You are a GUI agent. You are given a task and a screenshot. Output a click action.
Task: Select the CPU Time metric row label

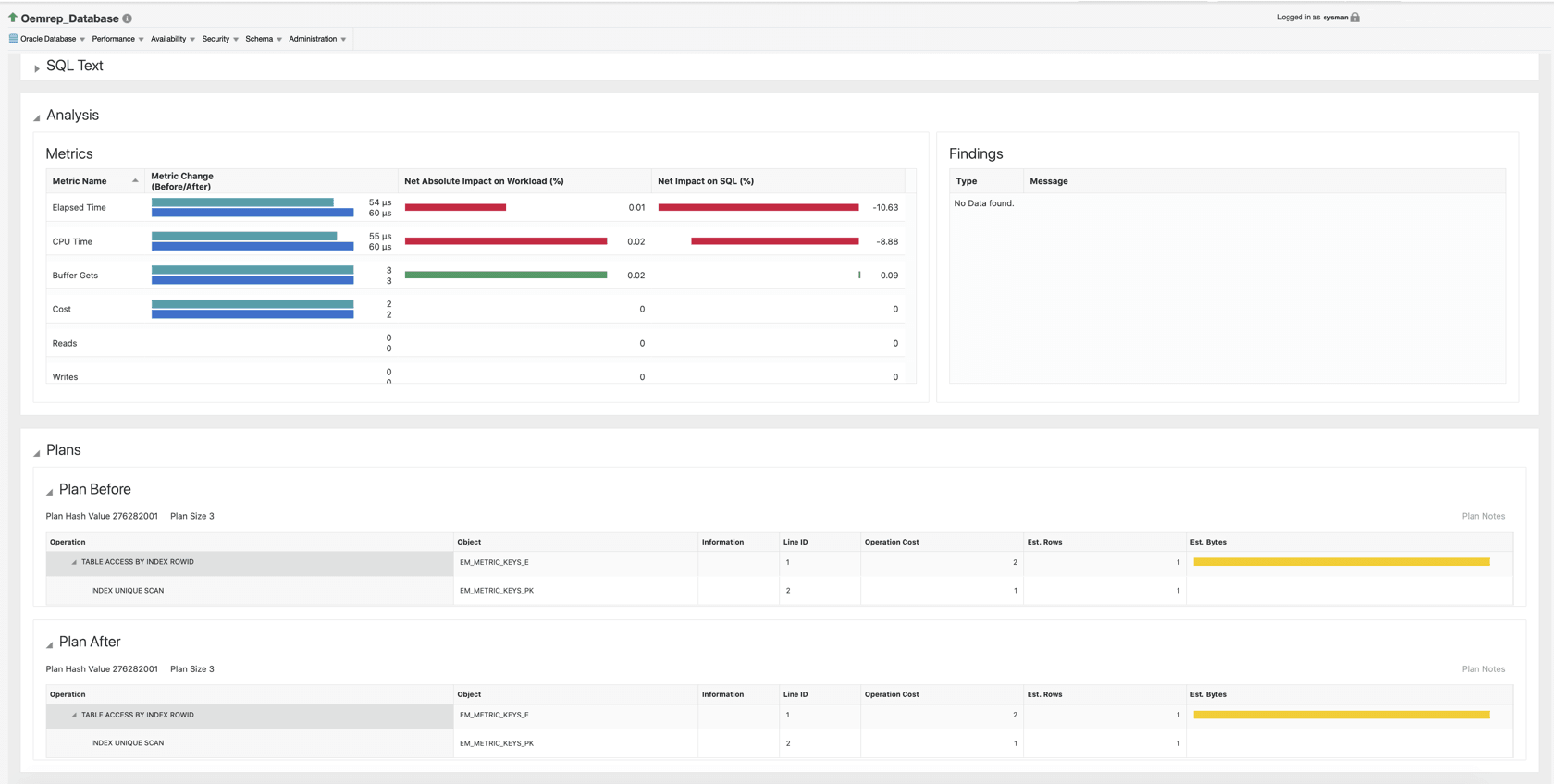pos(72,242)
